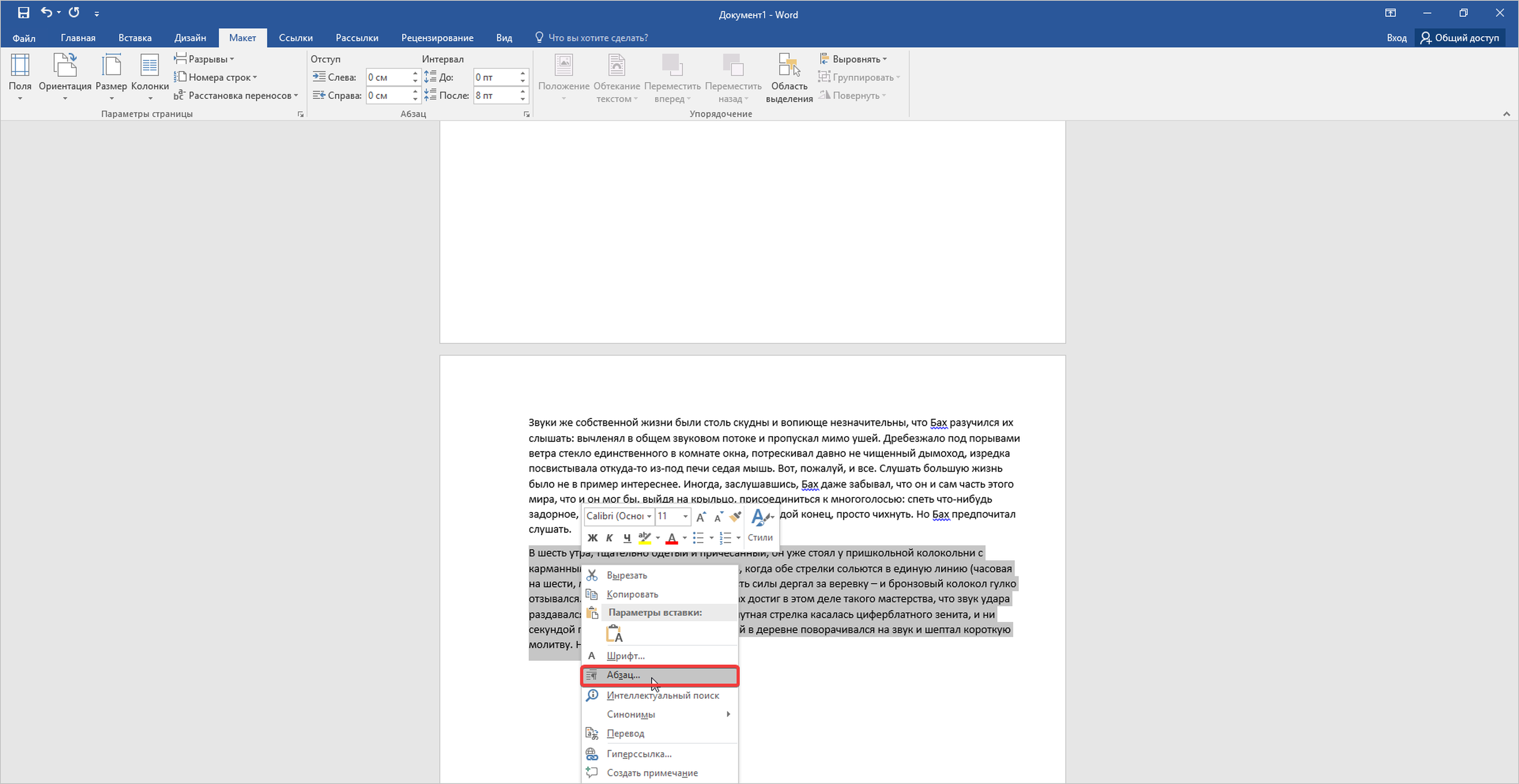Toggle underline Ч in the mini toolbar

(x=627, y=538)
